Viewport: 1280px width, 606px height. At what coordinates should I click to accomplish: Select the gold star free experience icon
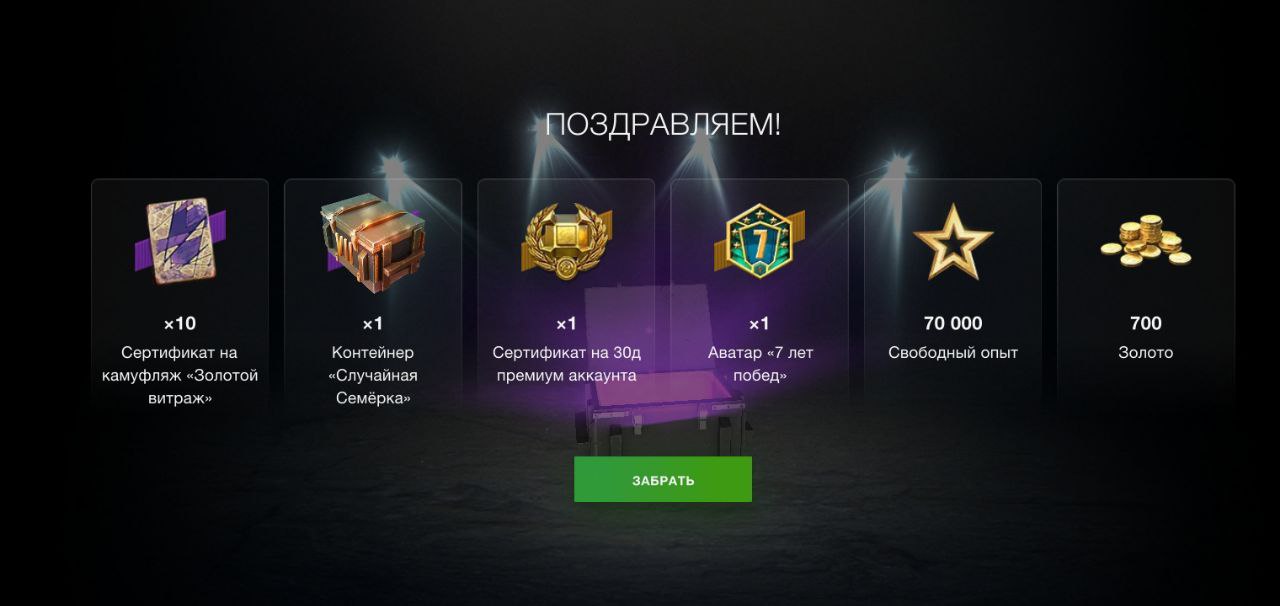pyautogui.click(x=953, y=241)
